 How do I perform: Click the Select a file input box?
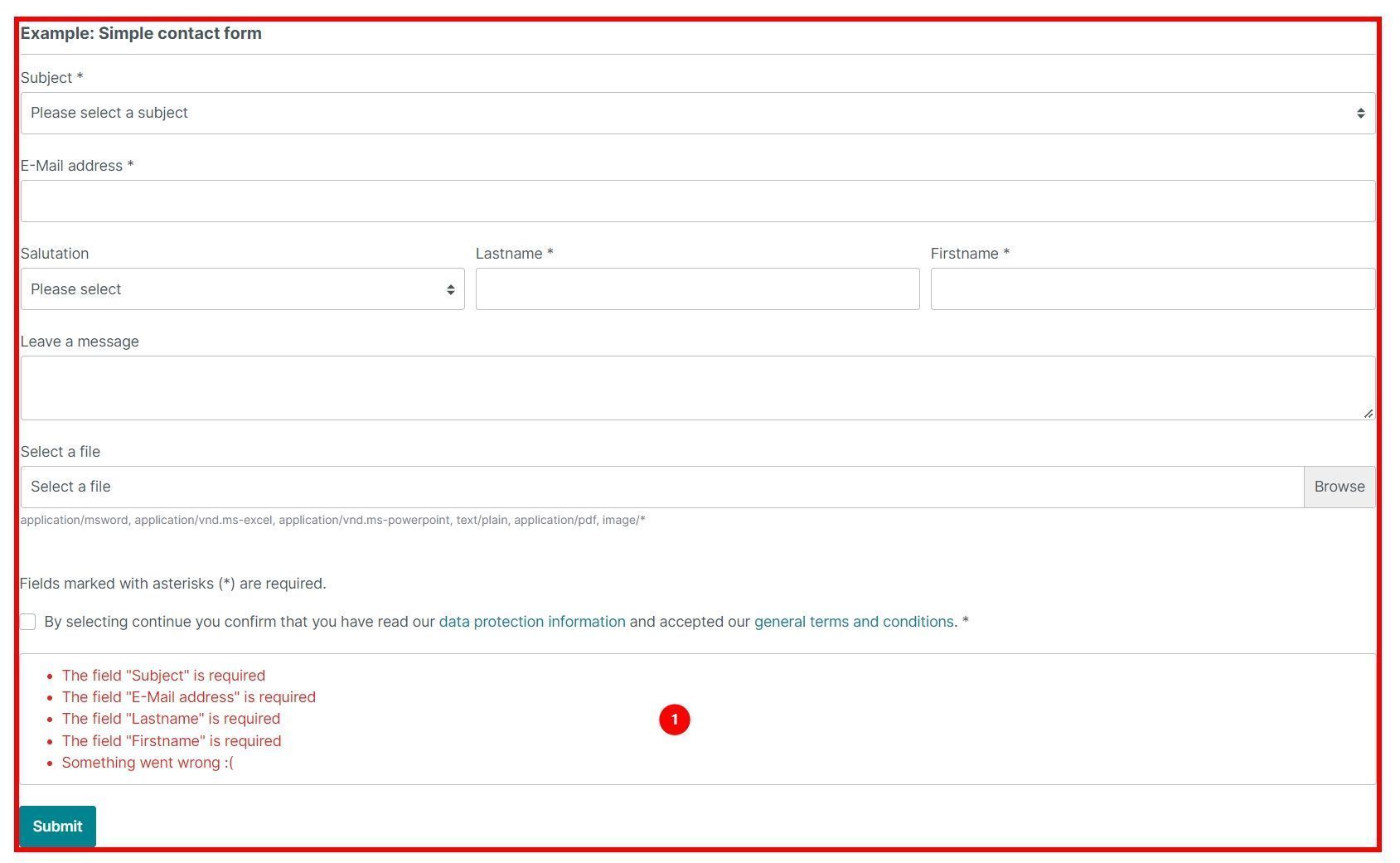click(661, 487)
